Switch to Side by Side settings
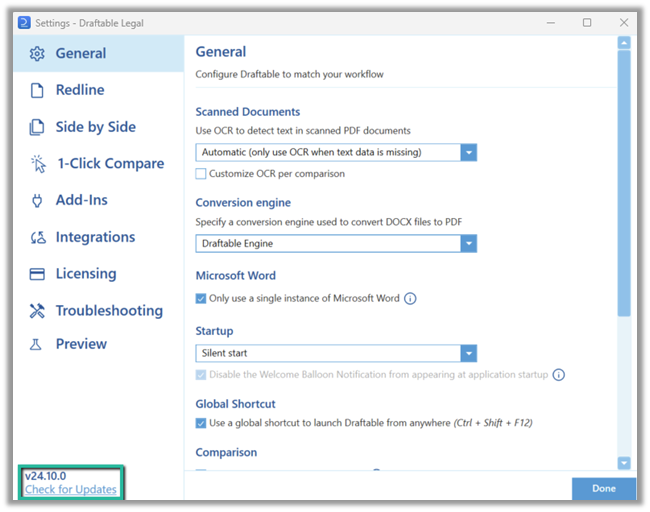This screenshot has height=512, width=650. click(98, 127)
